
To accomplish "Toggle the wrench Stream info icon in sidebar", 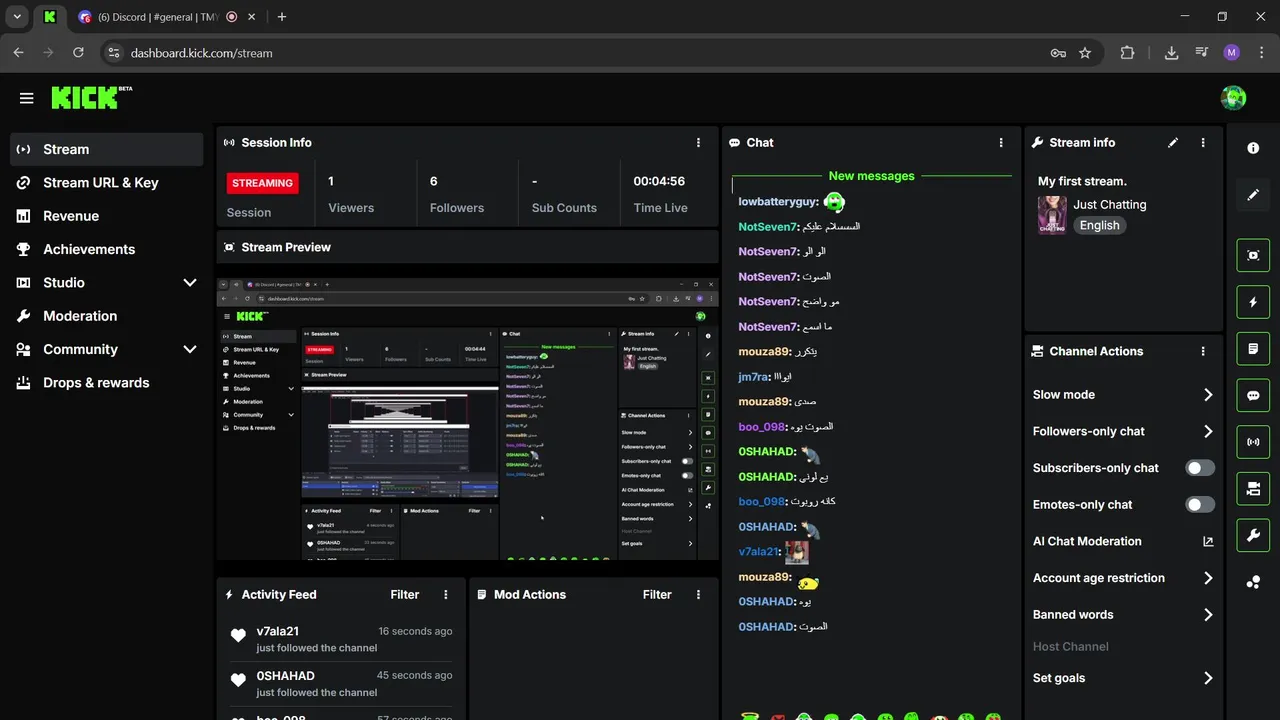I will (1253, 536).
